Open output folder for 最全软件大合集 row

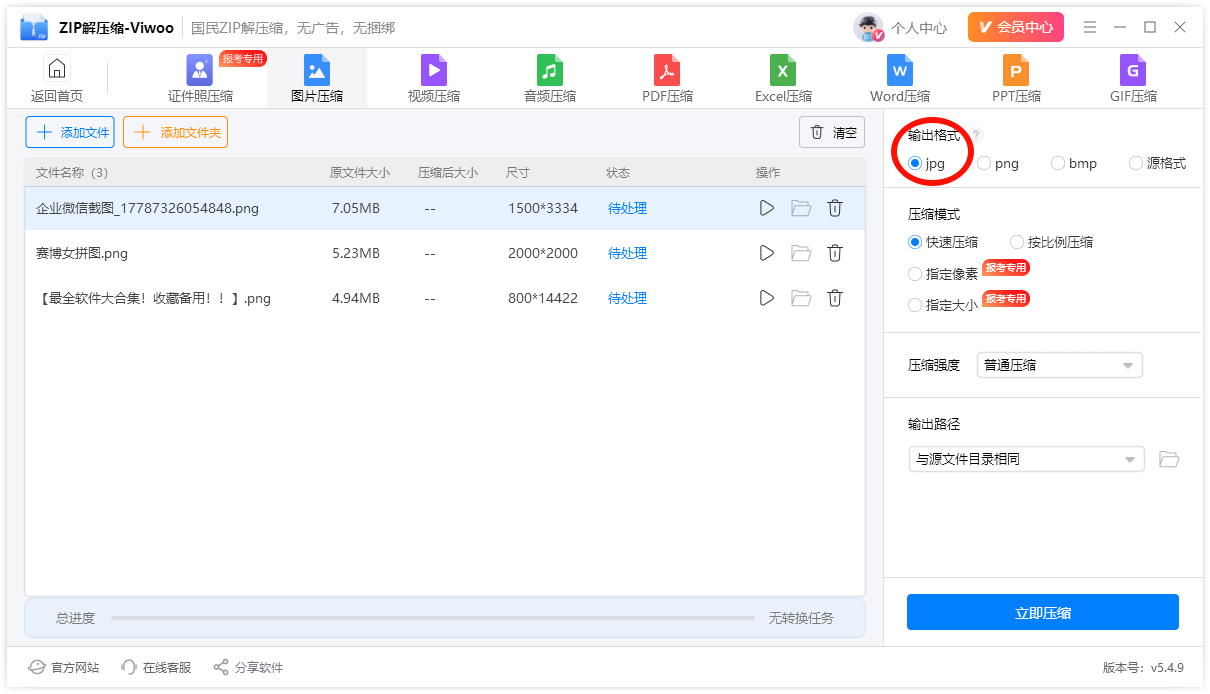coord(801,298)
